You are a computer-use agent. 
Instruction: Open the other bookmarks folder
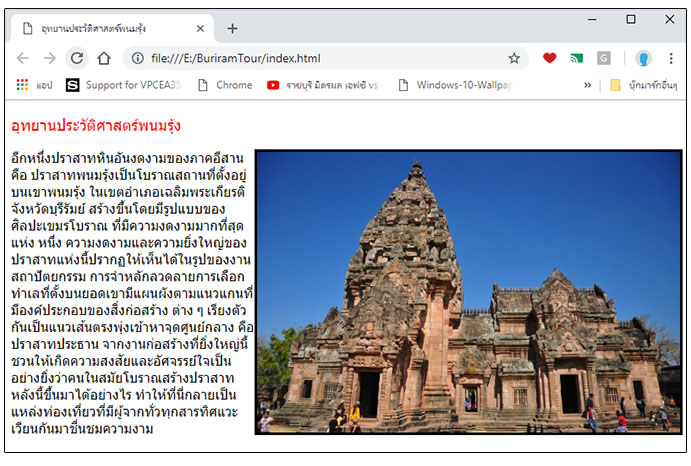tap(643, 85)
